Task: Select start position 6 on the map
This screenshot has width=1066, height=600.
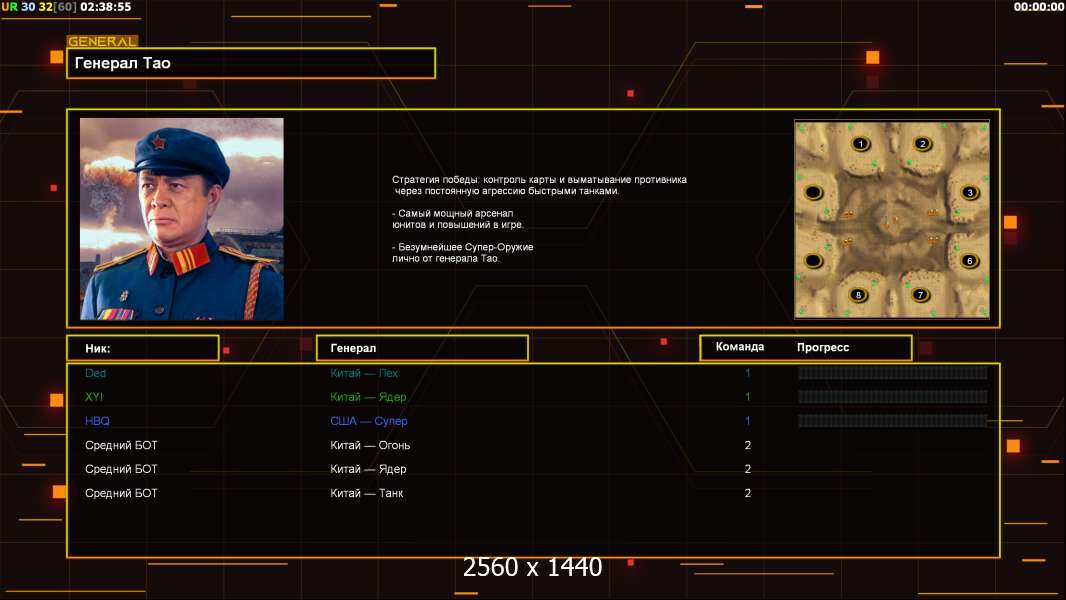Action: [969, 260]
